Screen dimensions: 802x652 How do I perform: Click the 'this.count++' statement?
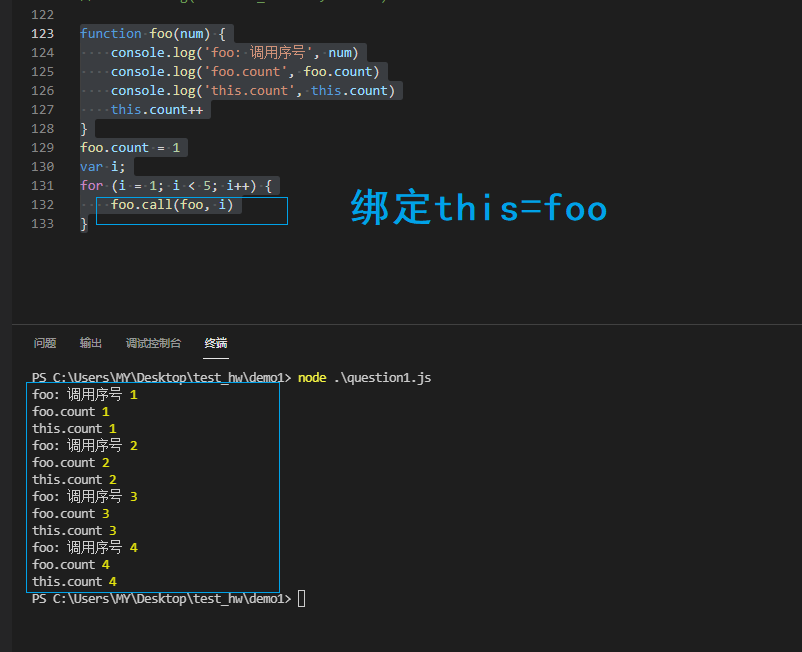[157, 109]
